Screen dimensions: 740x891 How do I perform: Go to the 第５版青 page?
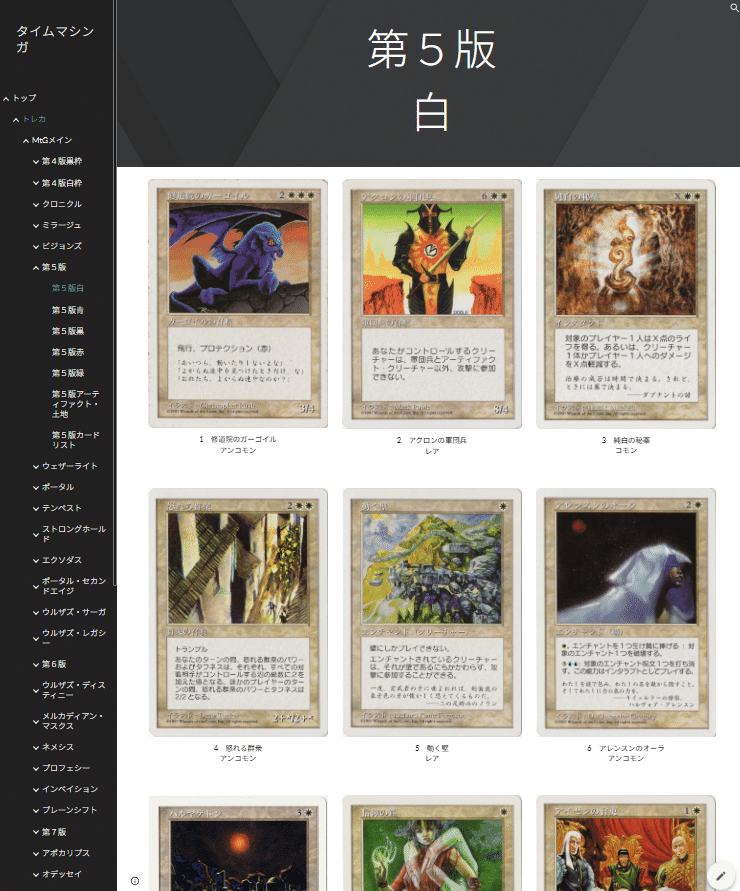tap(68, 309)
